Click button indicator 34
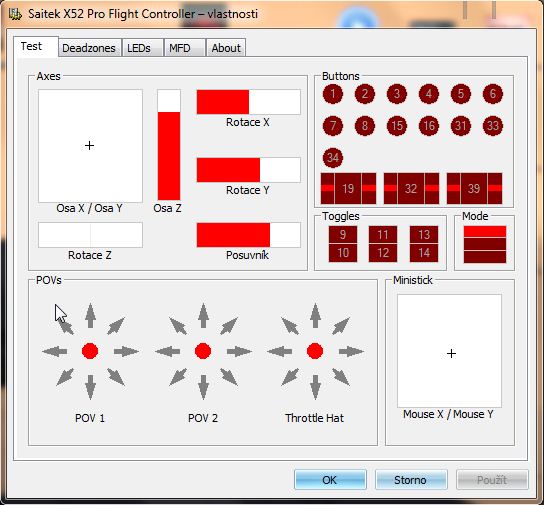The image size is (544, 505). [x=333, y=158]
